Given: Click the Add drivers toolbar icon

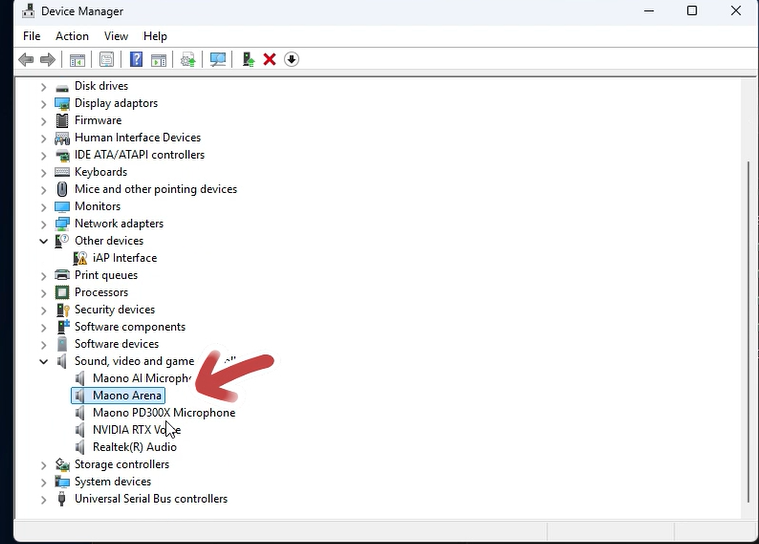Looking at the screenshot, I should (247, 60).
